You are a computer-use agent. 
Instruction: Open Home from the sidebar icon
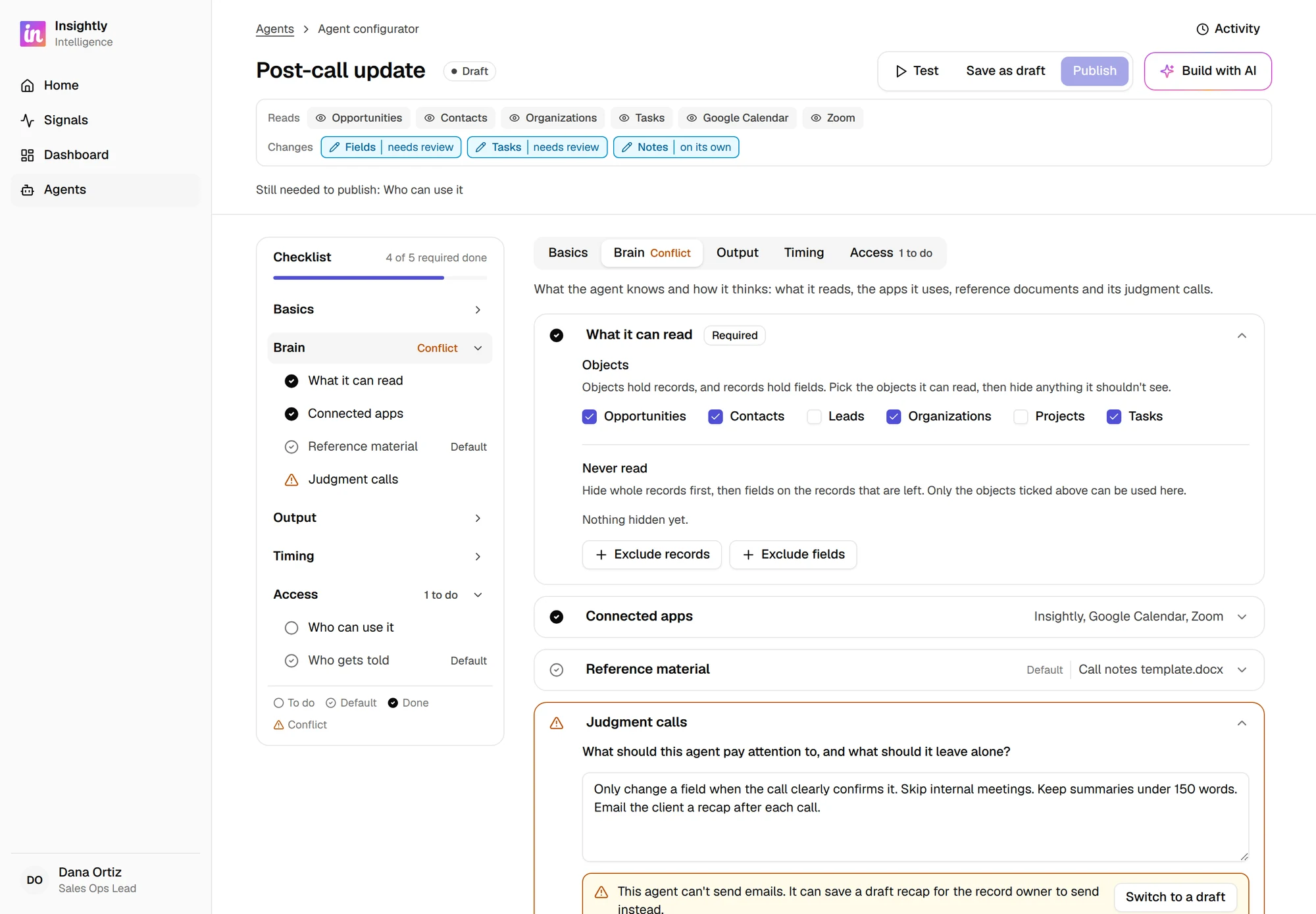coord(28,86)
